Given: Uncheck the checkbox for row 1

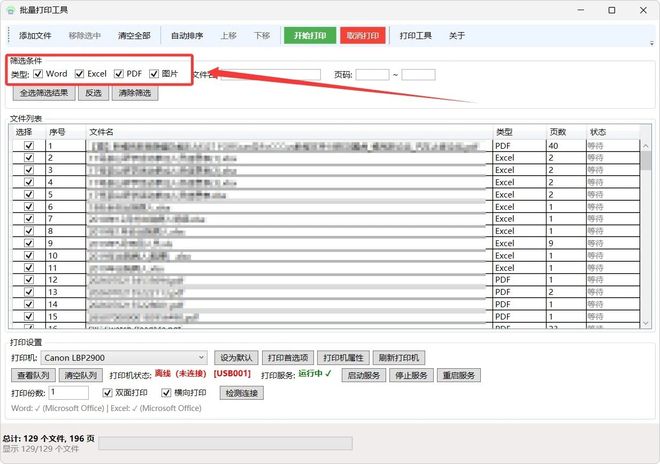Looking at the screenshot, I should (29, 146).
